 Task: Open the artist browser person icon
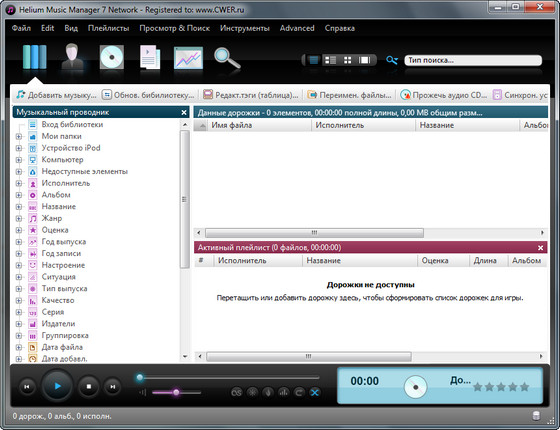[72, 56]
